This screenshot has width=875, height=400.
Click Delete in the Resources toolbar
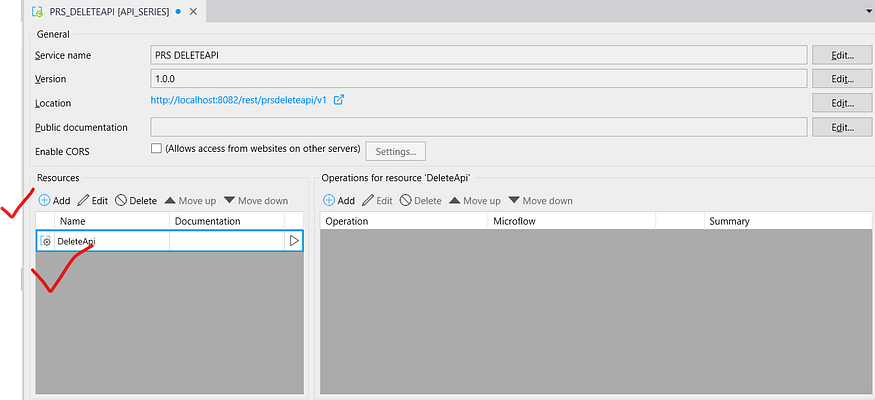(x=136, y=201)
